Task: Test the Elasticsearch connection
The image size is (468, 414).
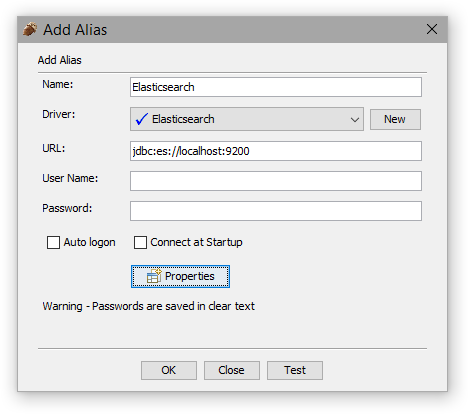Action: click(295, 370)
